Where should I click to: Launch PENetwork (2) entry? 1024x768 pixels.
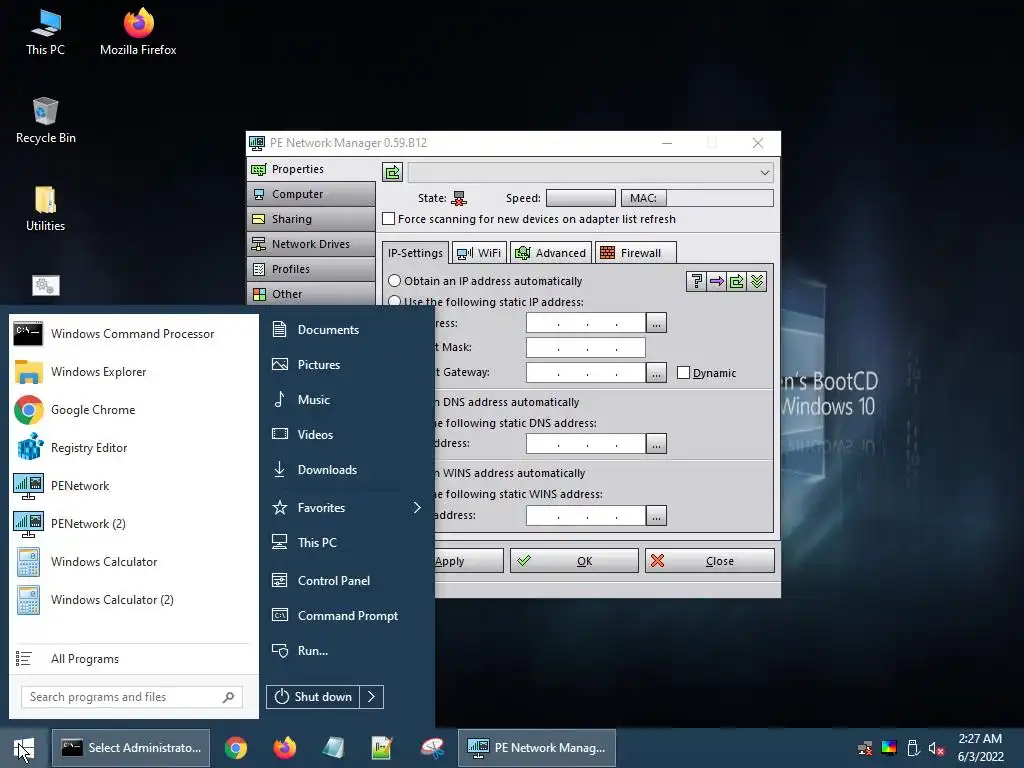(133, 523)
